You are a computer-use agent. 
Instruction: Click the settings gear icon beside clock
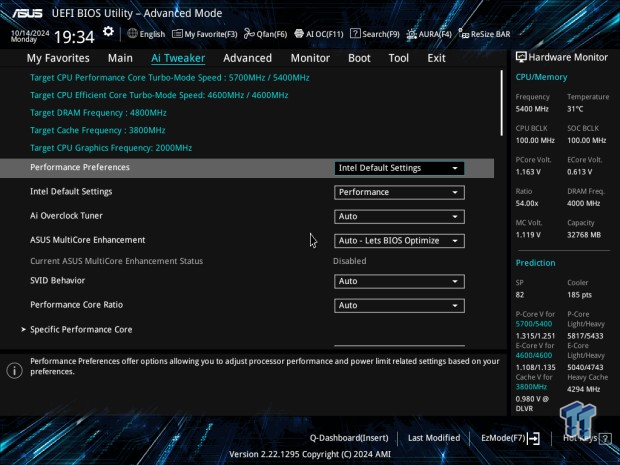click(105, 34)
